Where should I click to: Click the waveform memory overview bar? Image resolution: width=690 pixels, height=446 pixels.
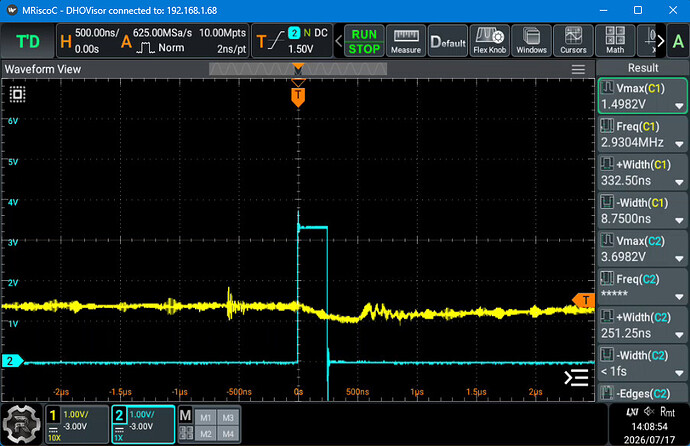coord(298,69)
